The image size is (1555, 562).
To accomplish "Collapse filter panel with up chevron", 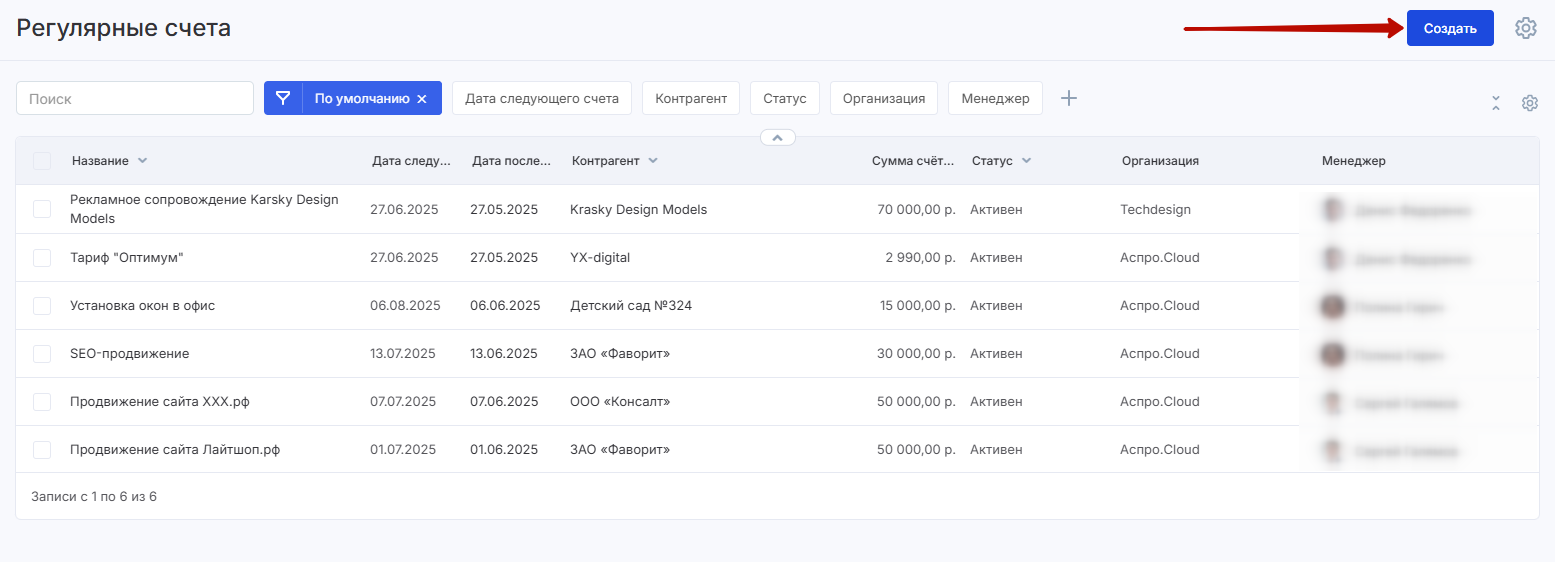I will click(x=777, y=137).
